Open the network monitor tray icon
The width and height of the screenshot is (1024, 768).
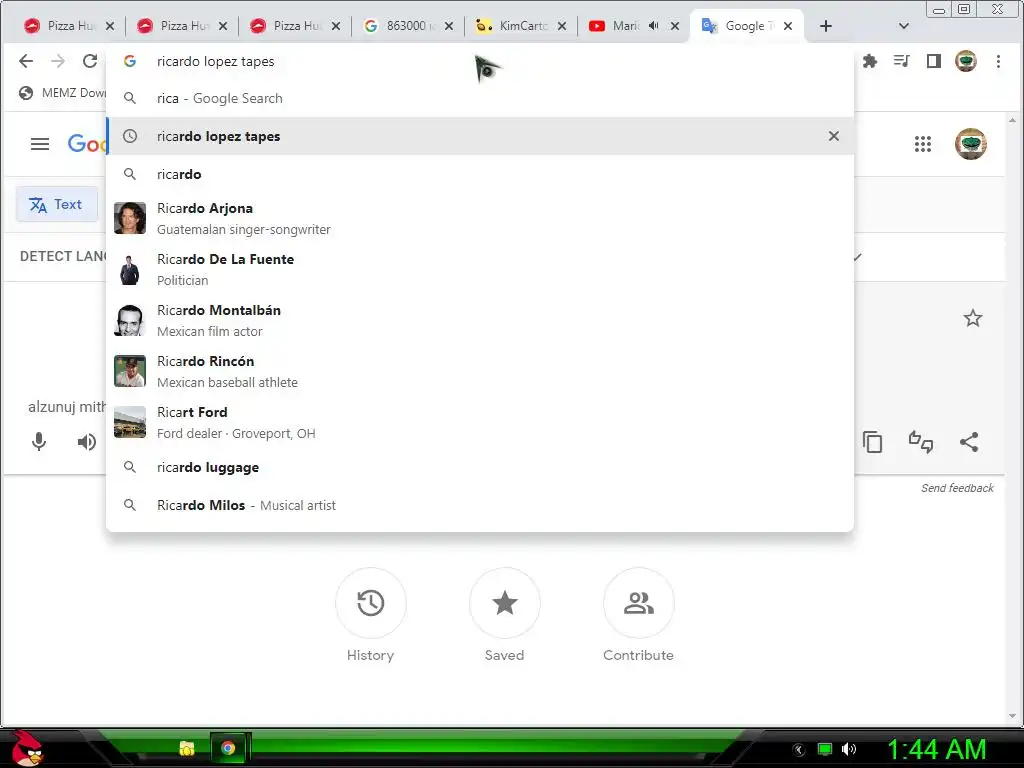(x=825, y=749)
